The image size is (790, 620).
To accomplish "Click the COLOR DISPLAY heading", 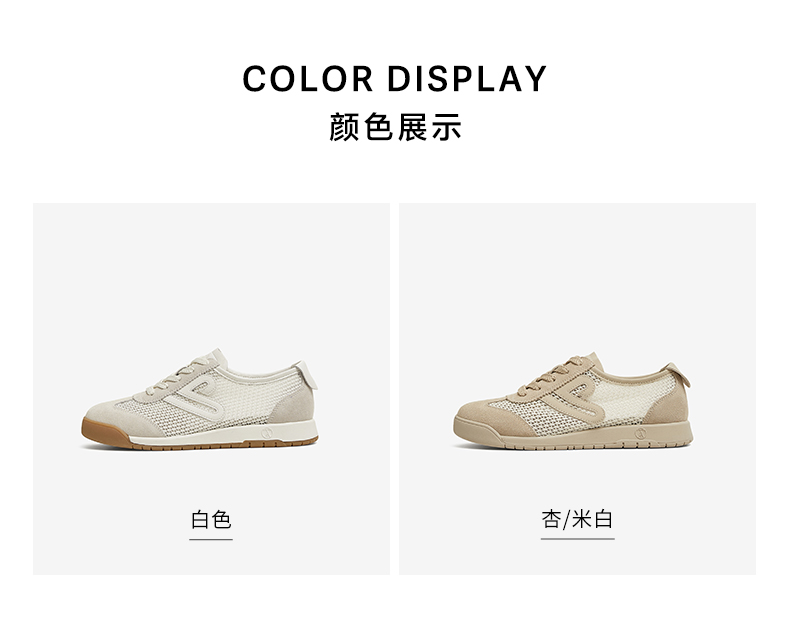I will click(394, 79).
